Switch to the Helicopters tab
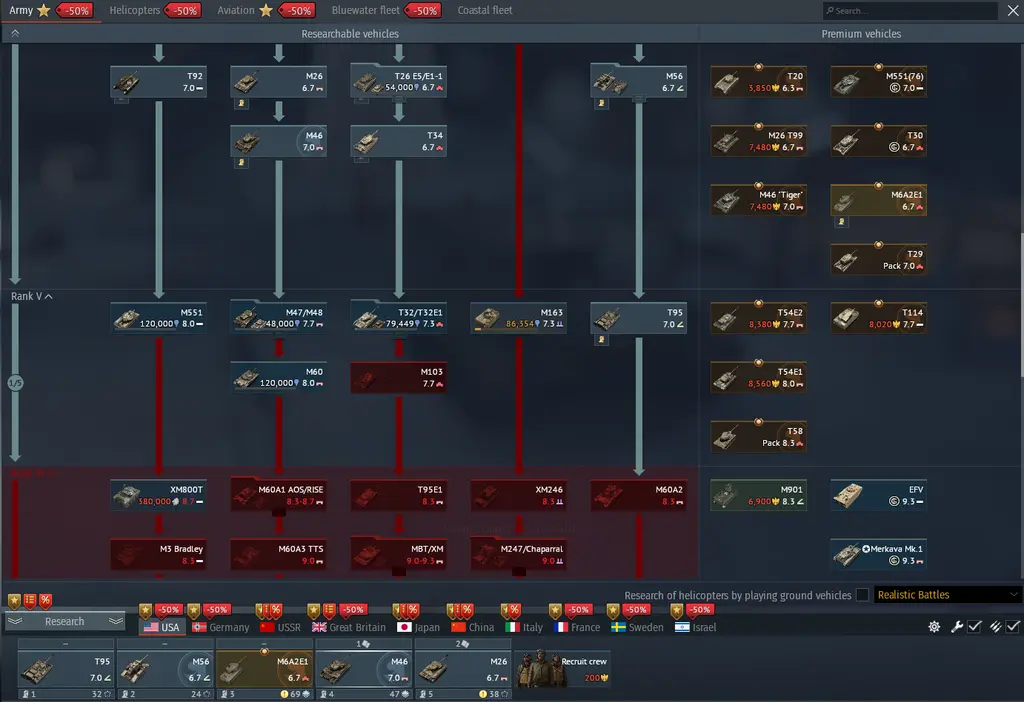Image resolution: width=1024 pixels, height=702 pixels. pyautogui.click(x=135, y=10)
